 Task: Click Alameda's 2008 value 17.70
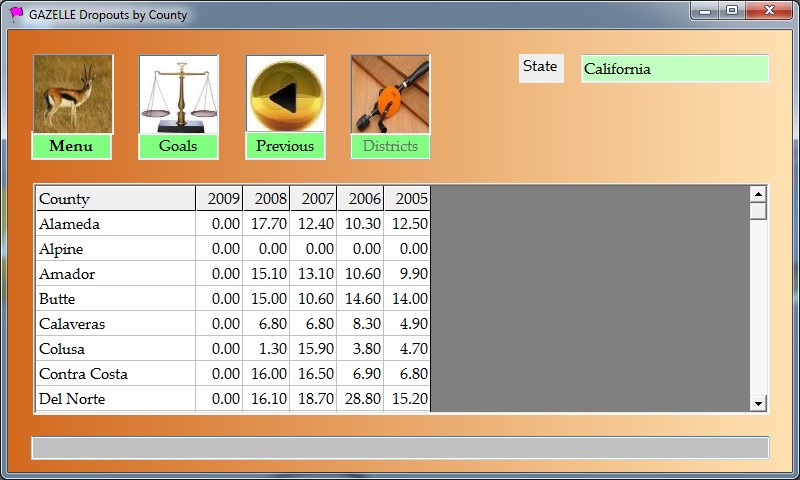coord(266,223)
